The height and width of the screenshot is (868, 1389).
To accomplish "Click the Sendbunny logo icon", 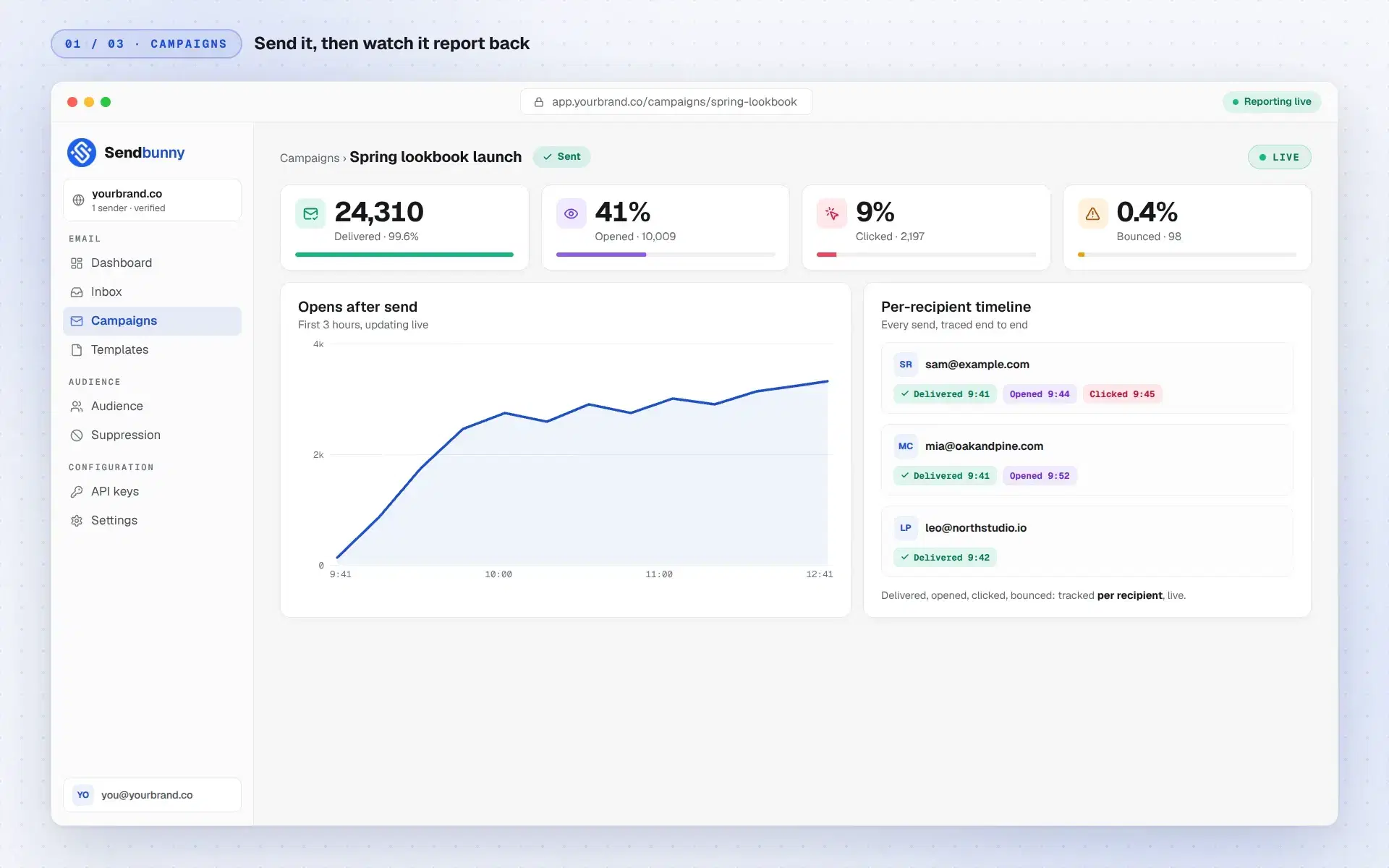I will pos(82,153).
